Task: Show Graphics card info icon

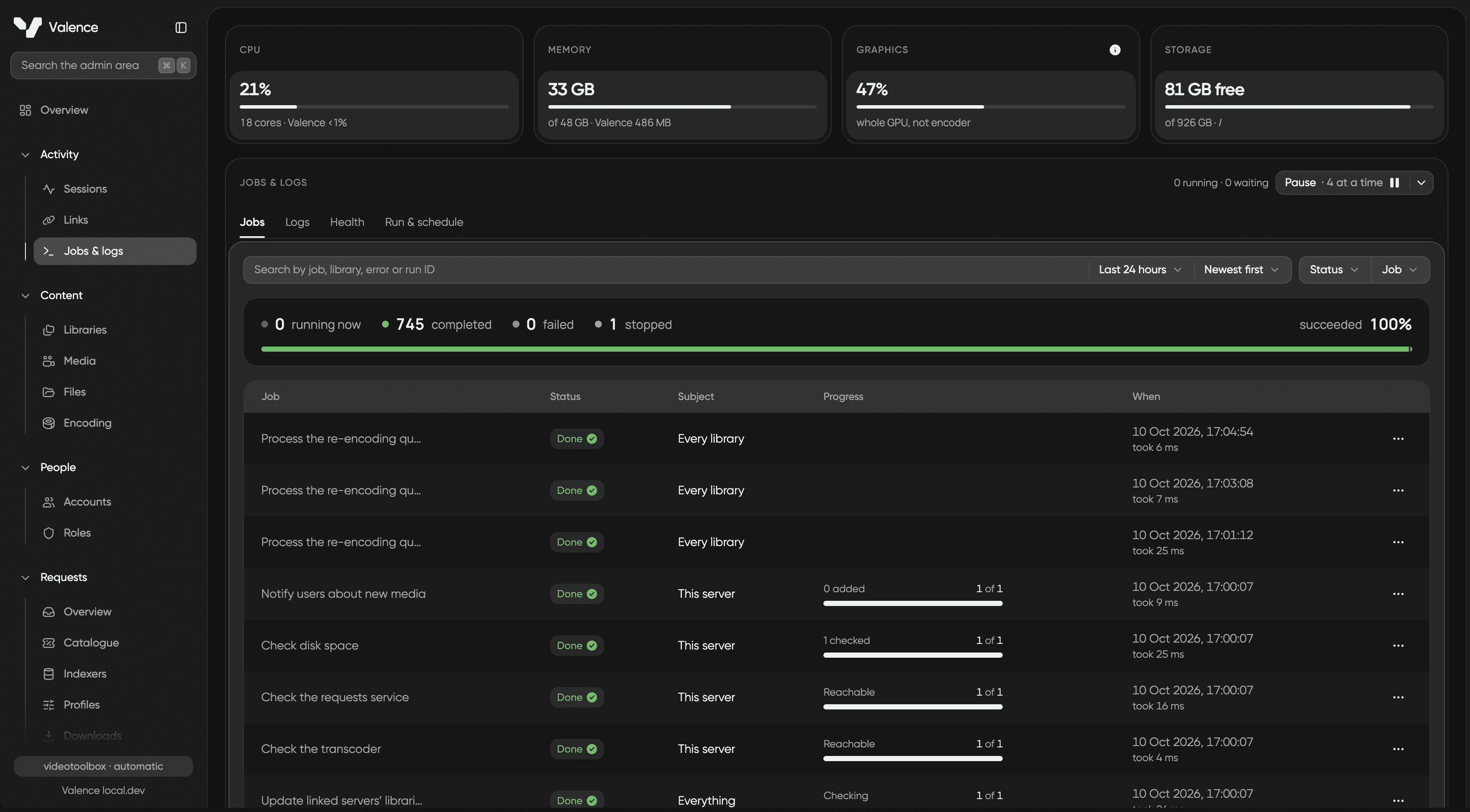Action: pyautogui.click(x=1114, y=50)
